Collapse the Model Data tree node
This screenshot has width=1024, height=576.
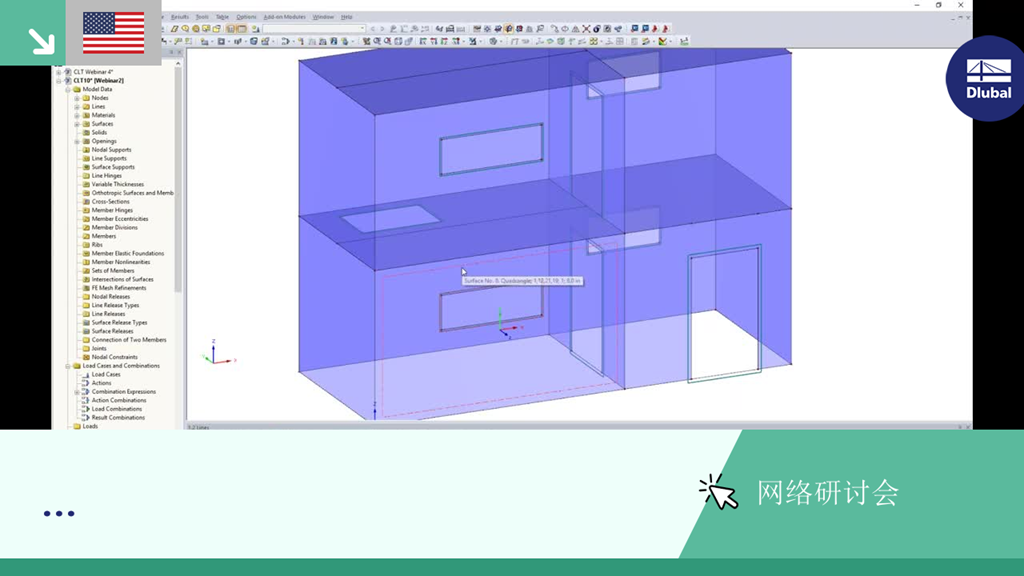[68, 89]
